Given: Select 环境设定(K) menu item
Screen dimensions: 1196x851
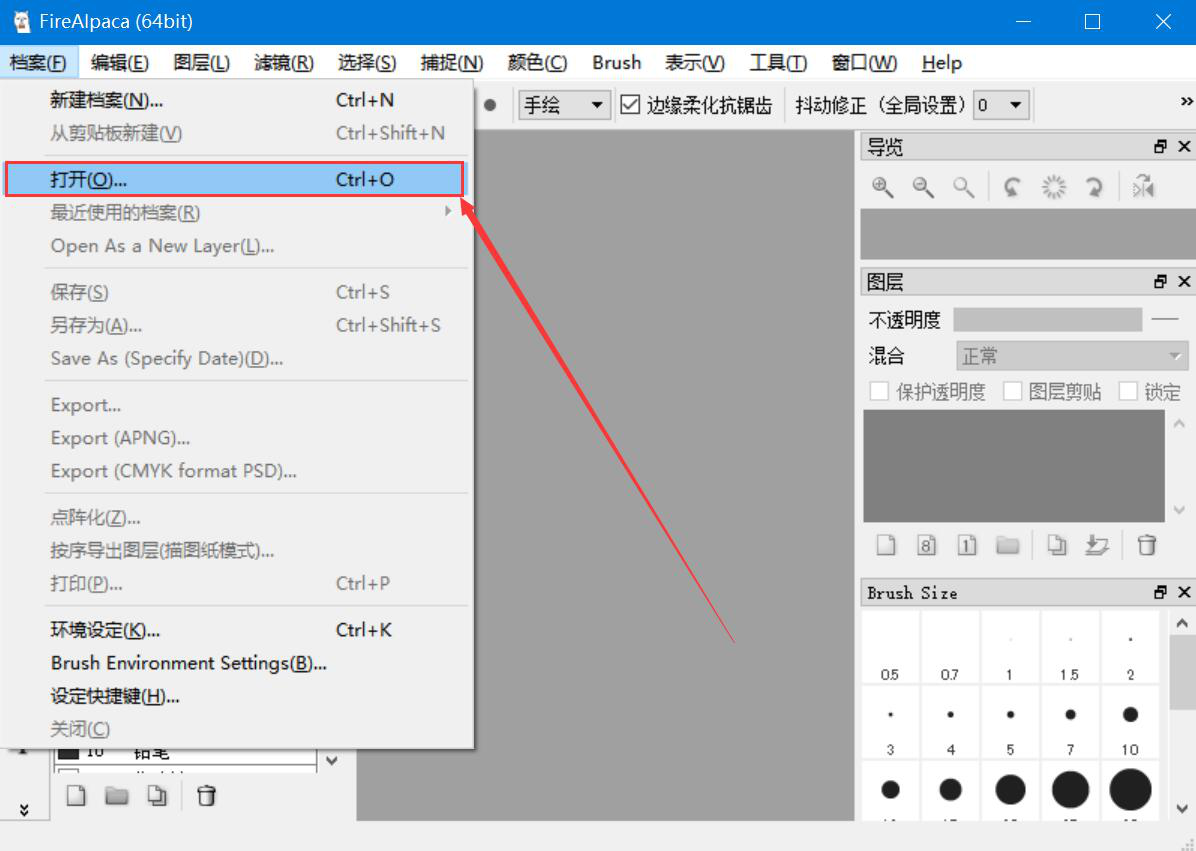Looking at the screenshot, I should (236, 630).
